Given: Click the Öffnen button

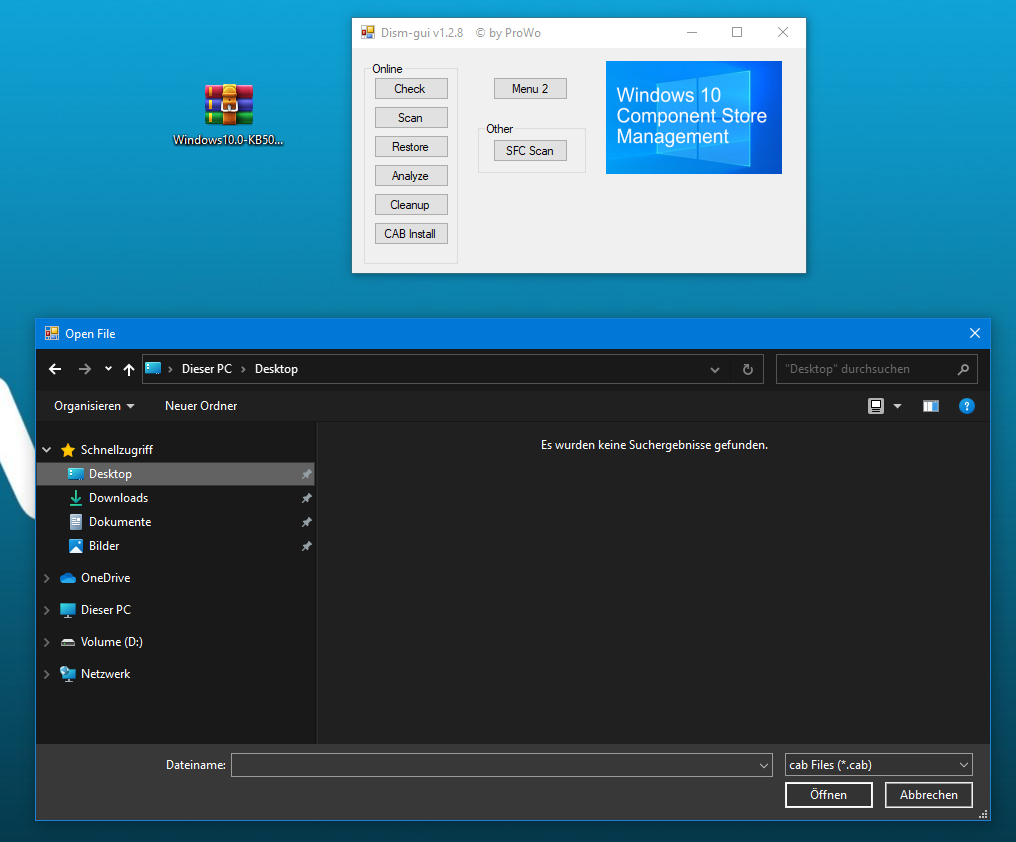Looking at the screenshot, I should coord(829,795).
